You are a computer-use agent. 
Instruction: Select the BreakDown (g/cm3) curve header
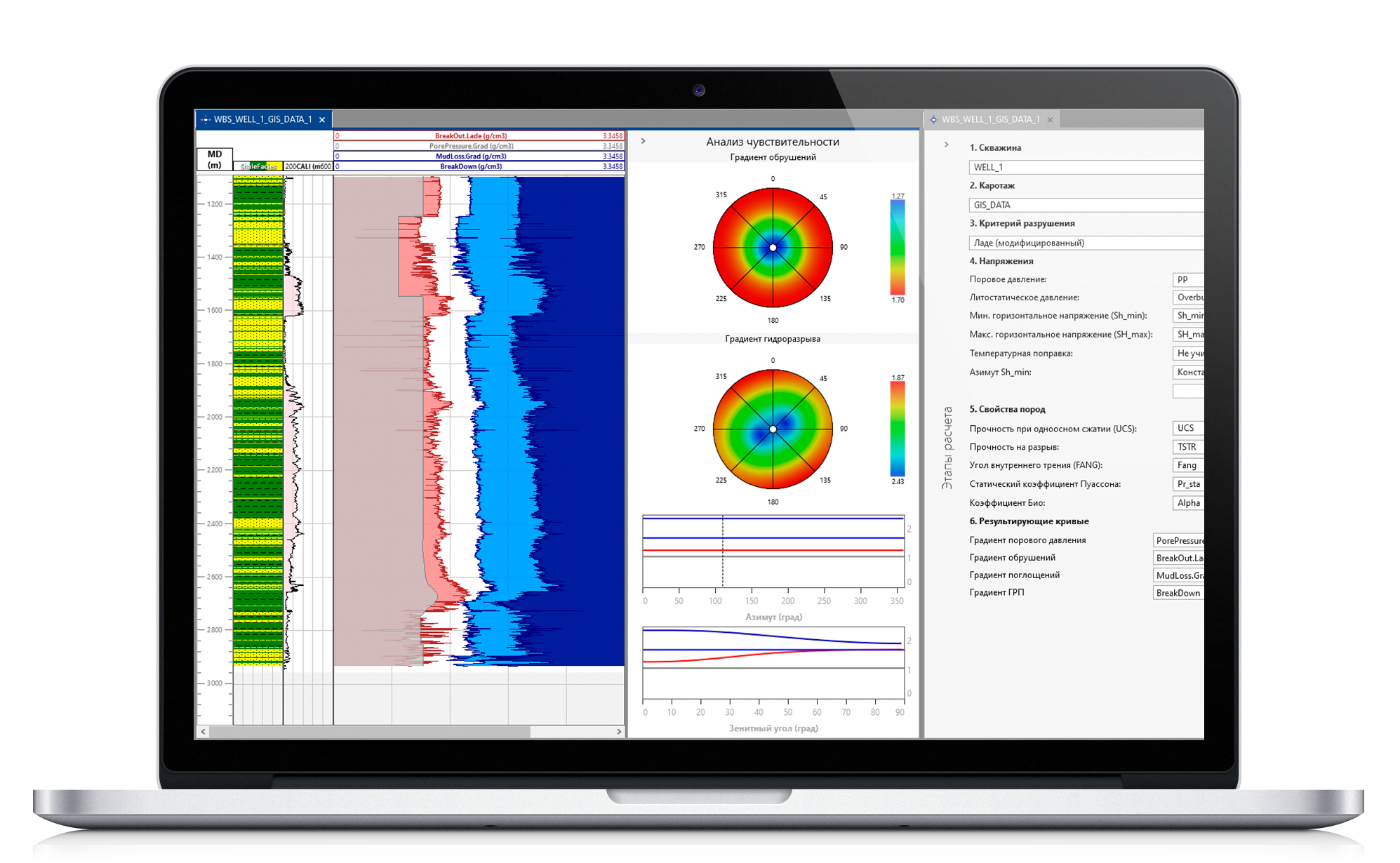tap(479, 166)
